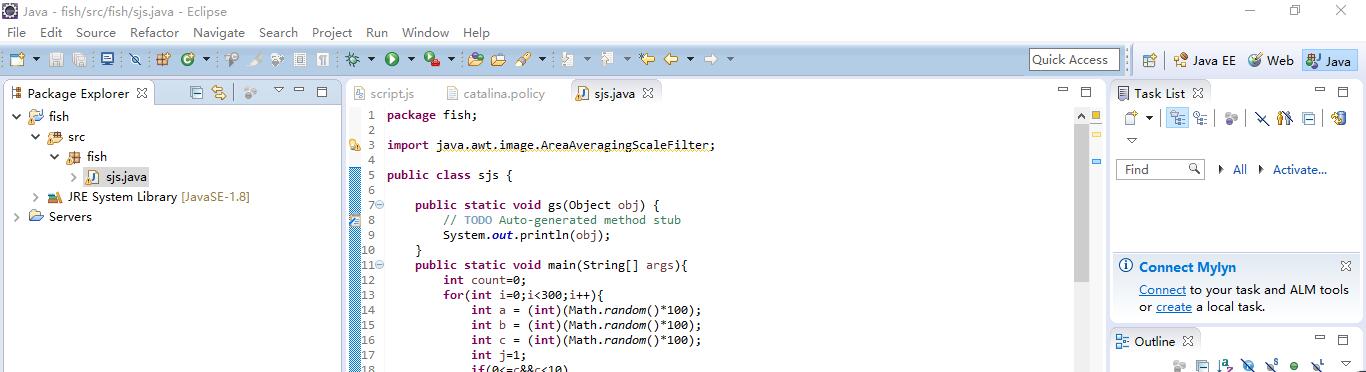Click the Connect link in Mylyn notice
The width and height of the screenshot is (1366, 372).
pos(1162,289)
